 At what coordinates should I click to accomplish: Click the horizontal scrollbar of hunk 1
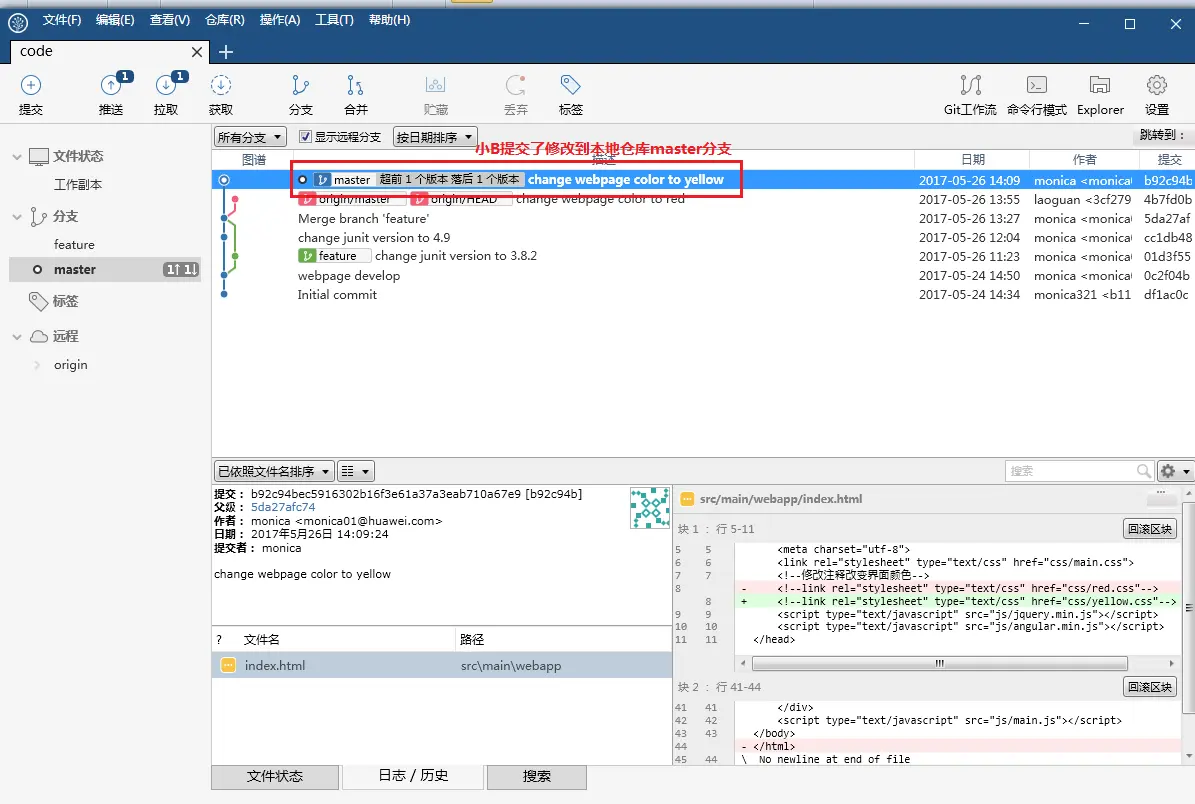click(940, 664)
